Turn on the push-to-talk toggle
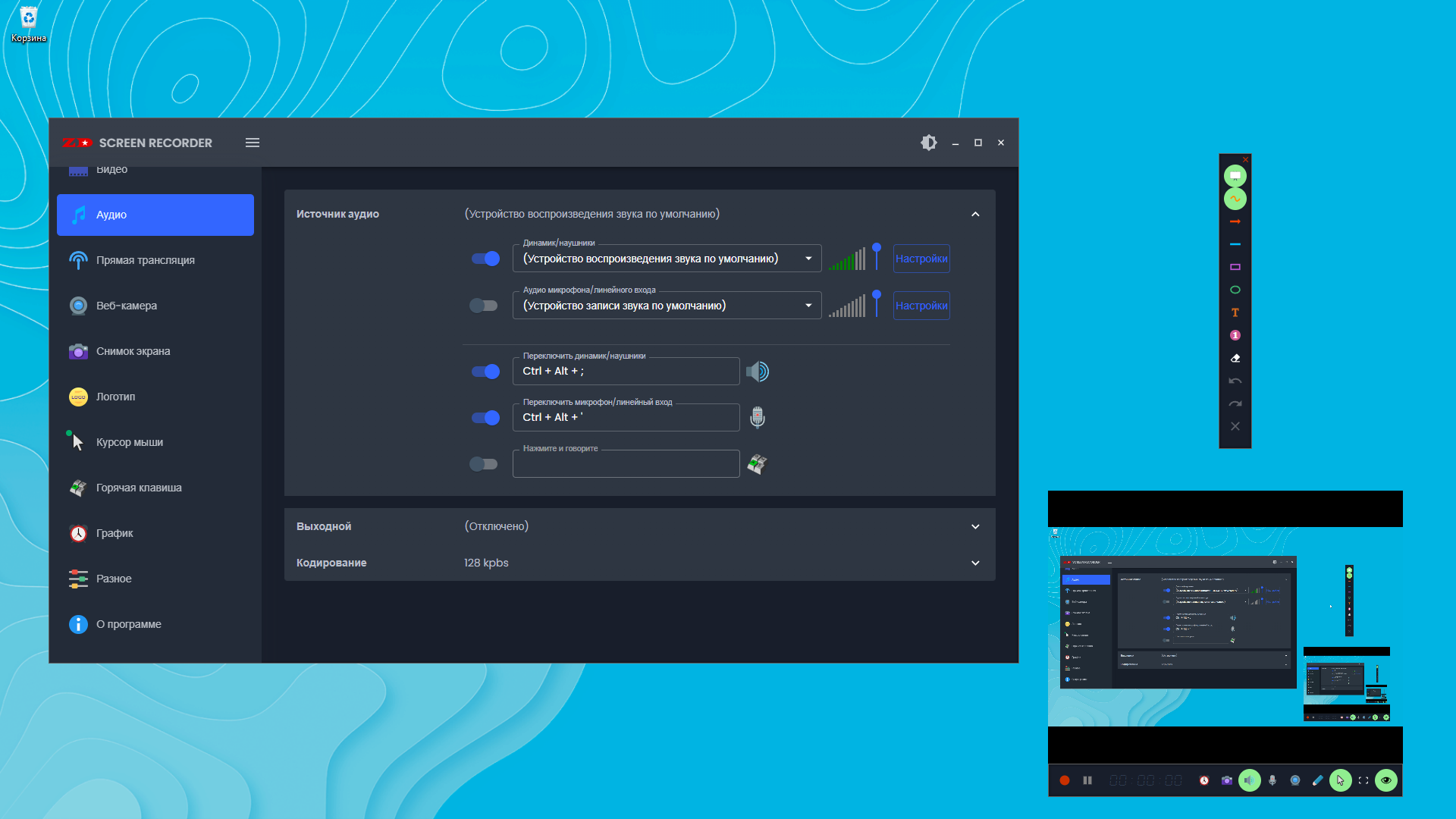Screen dimensions: 1456x819 click(484, 464)
